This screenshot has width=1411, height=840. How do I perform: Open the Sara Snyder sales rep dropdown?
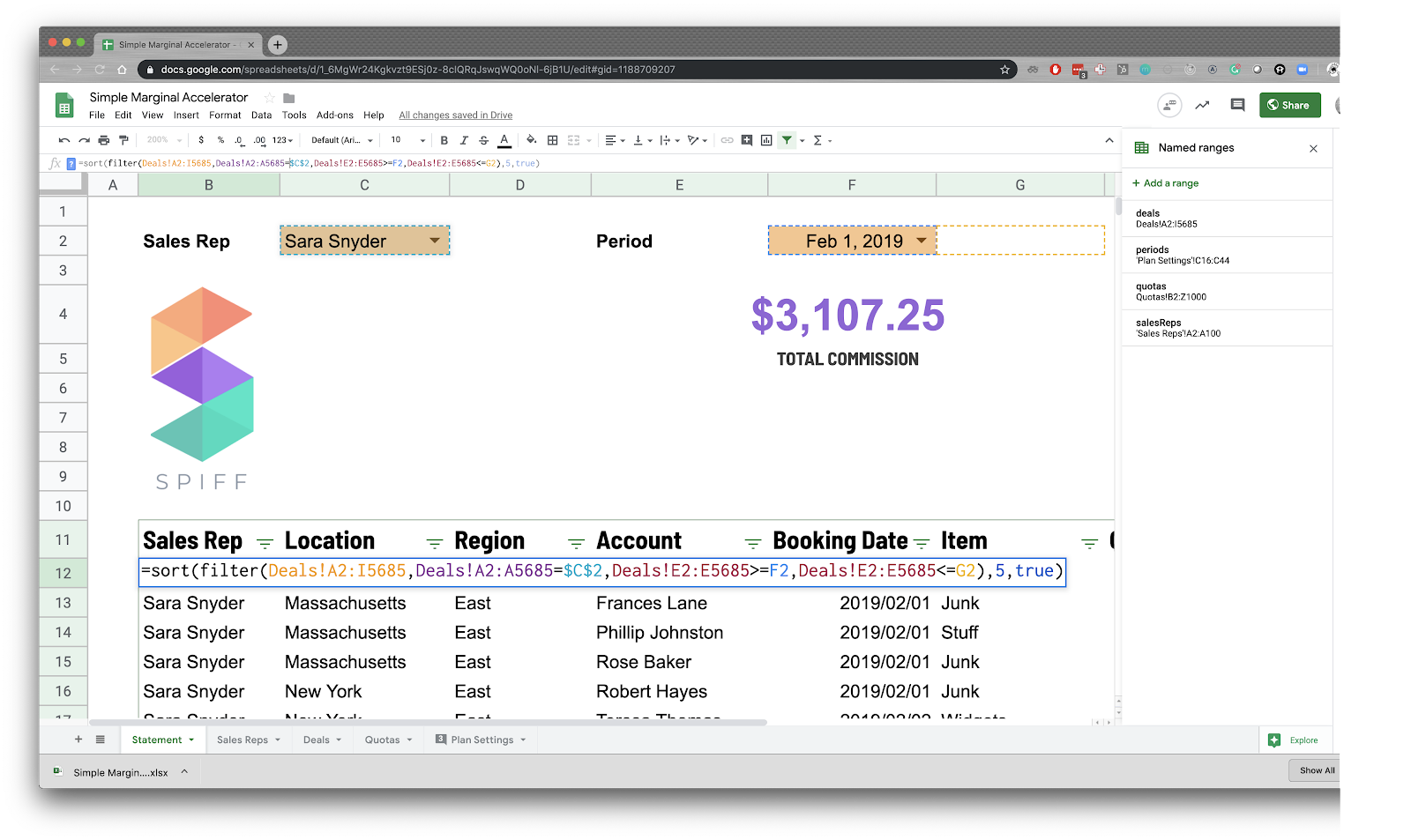(x=435, y=241)
